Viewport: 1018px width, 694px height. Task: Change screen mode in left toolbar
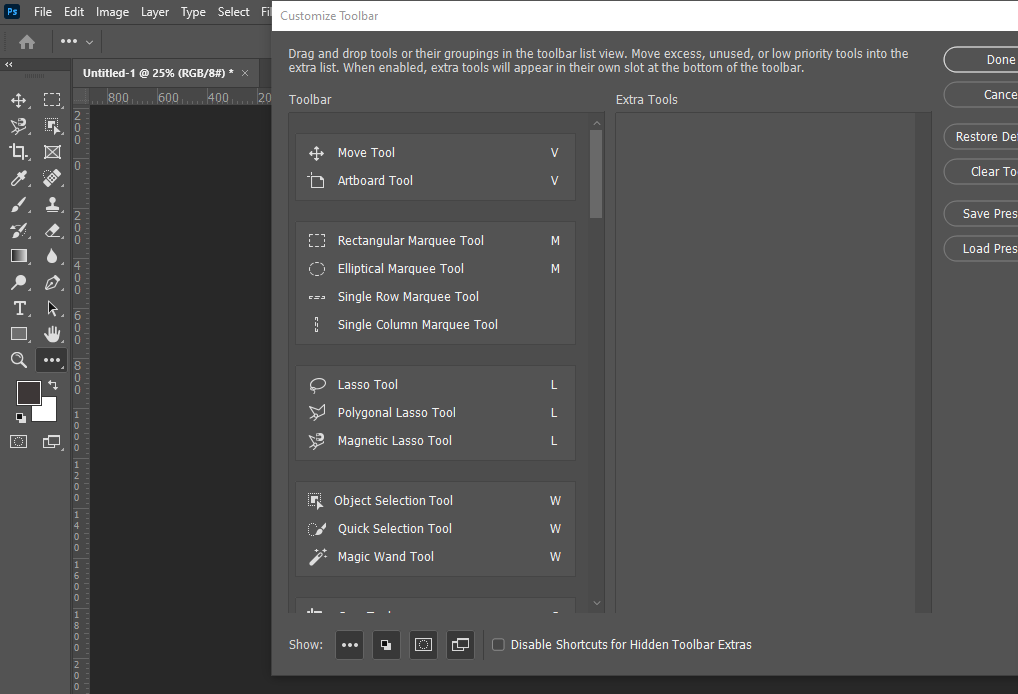(x=51, y=442)
